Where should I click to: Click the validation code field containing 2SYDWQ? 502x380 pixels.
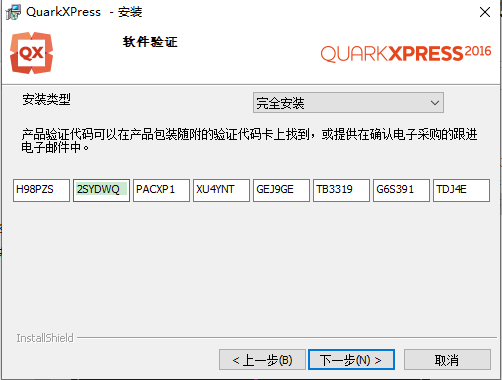click(x=101, y=190)
